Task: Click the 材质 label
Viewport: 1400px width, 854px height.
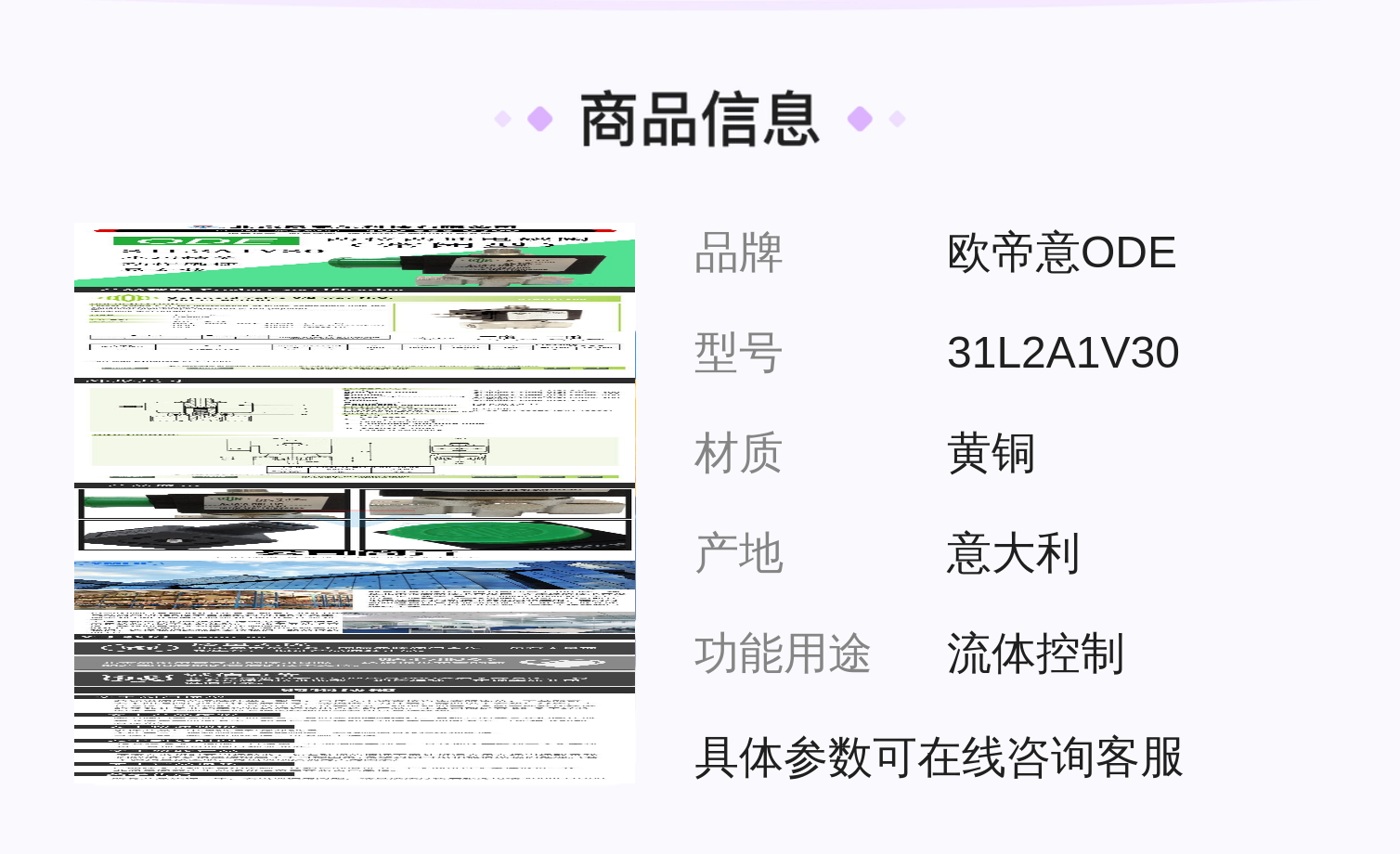Action: point(739,453)
